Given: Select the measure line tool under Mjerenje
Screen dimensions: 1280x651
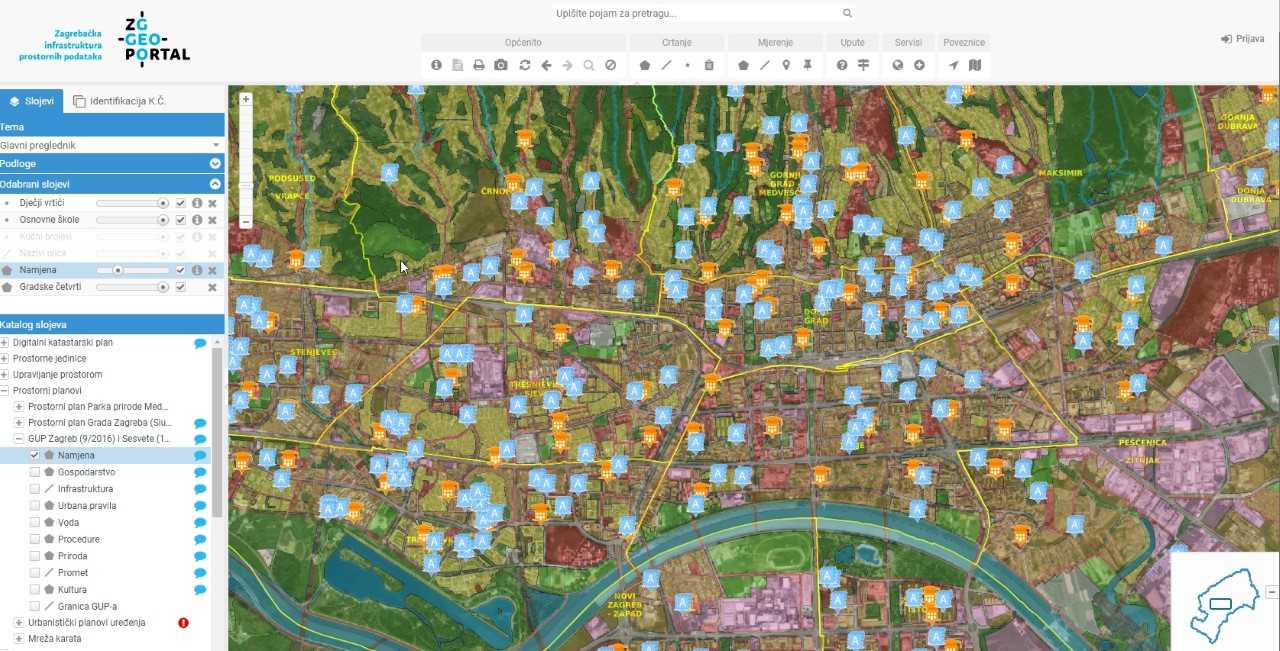Looking at the screenshot, I should tap(765, 65).
